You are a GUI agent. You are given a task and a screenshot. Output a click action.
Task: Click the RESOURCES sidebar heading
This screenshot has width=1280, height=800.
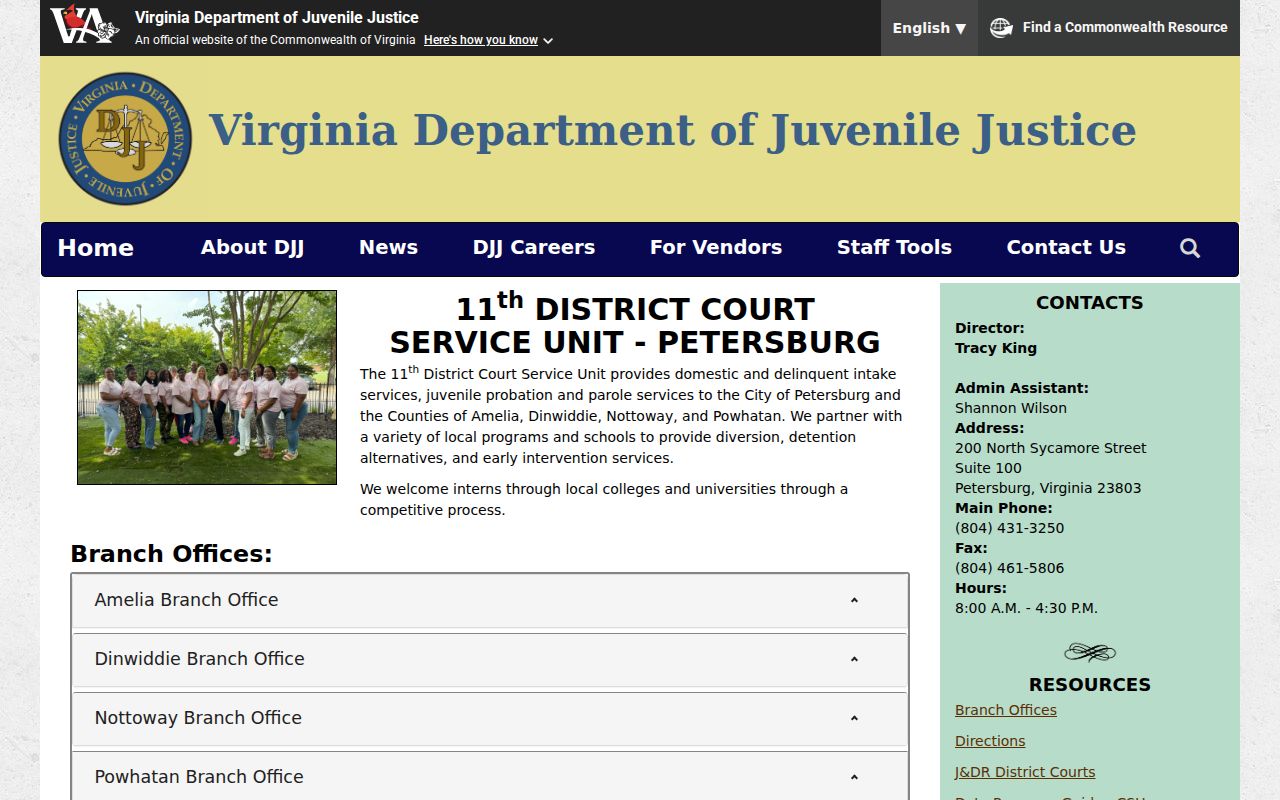pos(1090,685)
